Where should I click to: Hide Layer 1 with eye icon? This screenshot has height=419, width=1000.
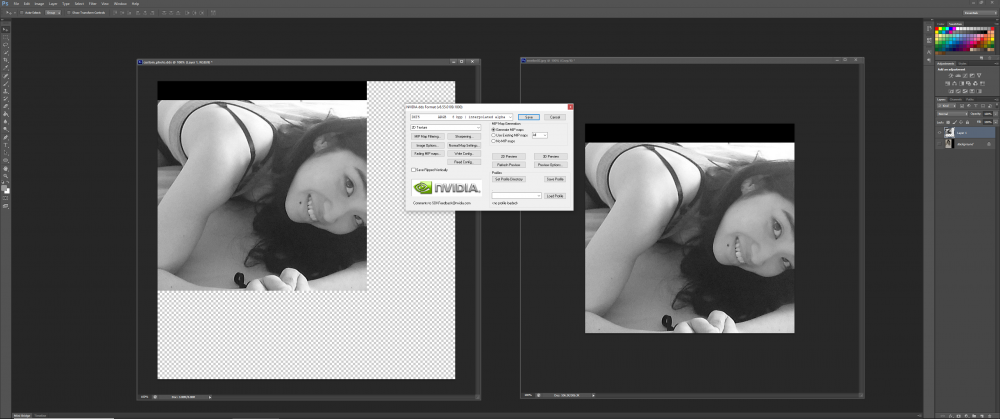pos(939,133)
